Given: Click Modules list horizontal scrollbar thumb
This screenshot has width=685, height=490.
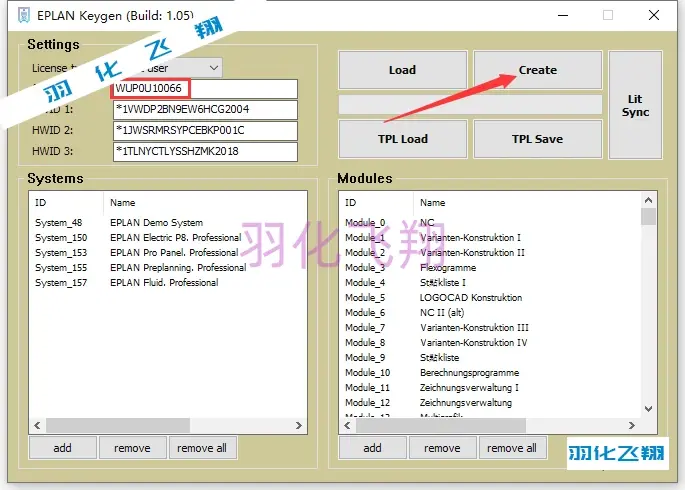Looking at the screenshot, I should (441, 425).
